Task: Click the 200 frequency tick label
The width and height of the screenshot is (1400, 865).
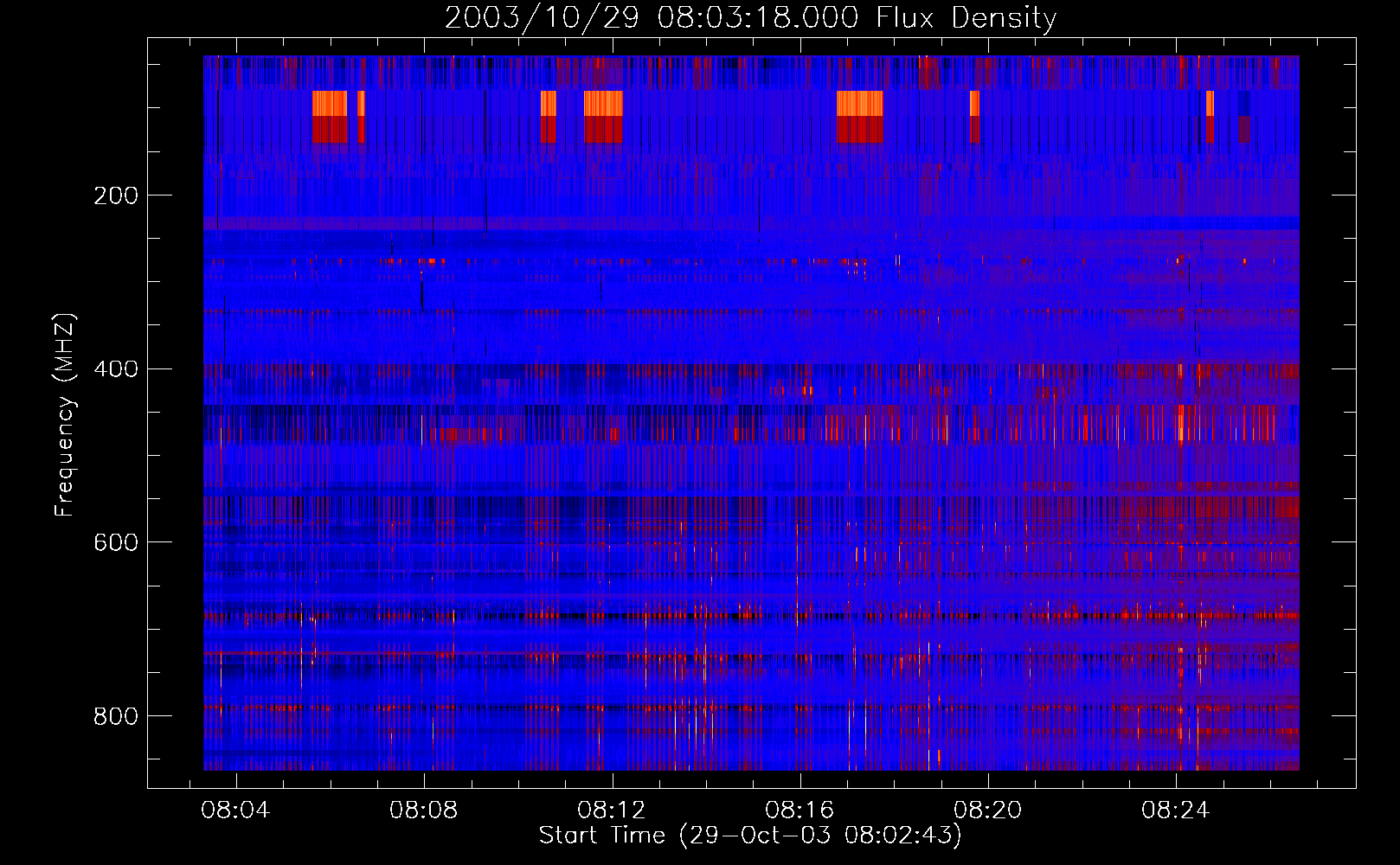Action: (116, 195)
